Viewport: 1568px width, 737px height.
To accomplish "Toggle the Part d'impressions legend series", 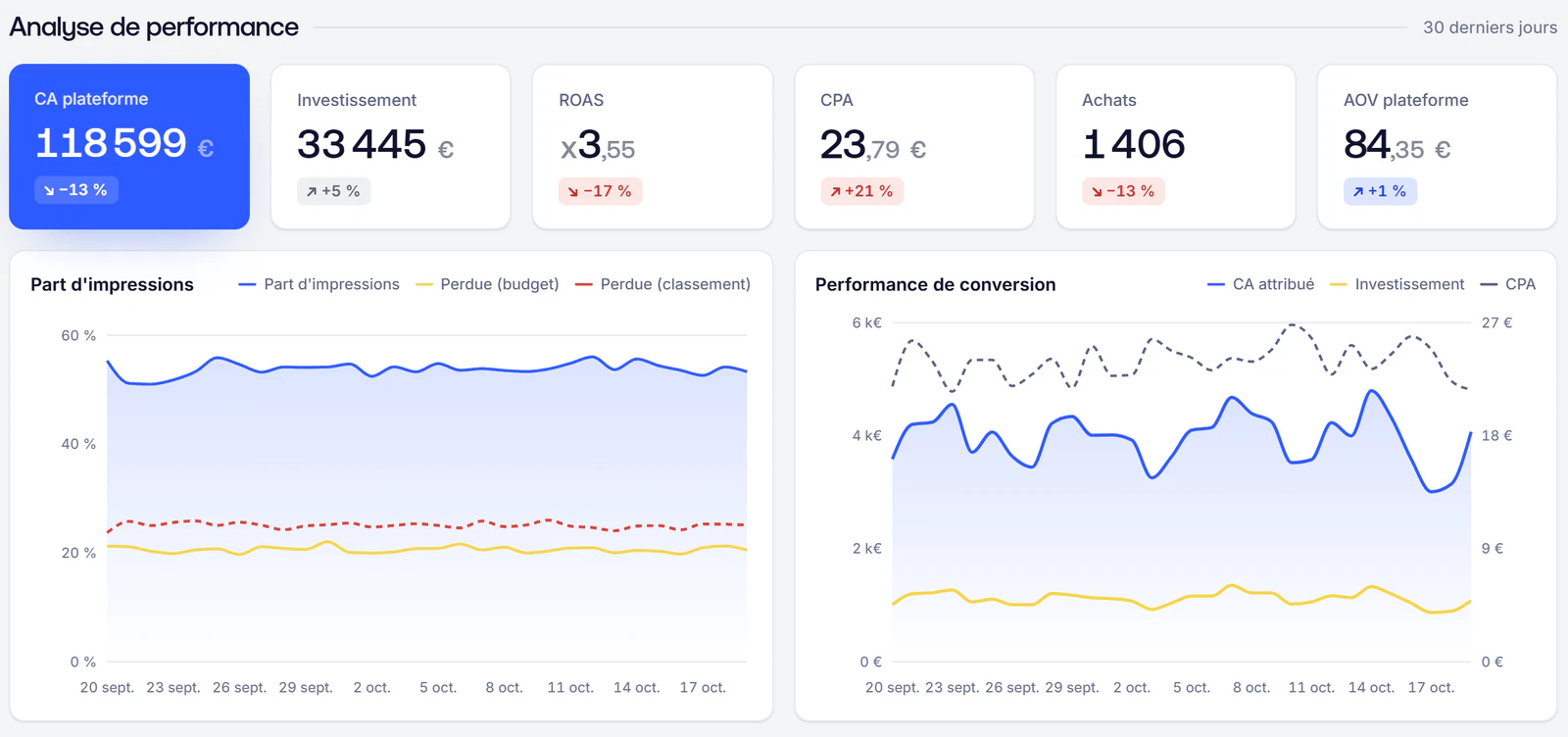I will (x=319, y=284).
